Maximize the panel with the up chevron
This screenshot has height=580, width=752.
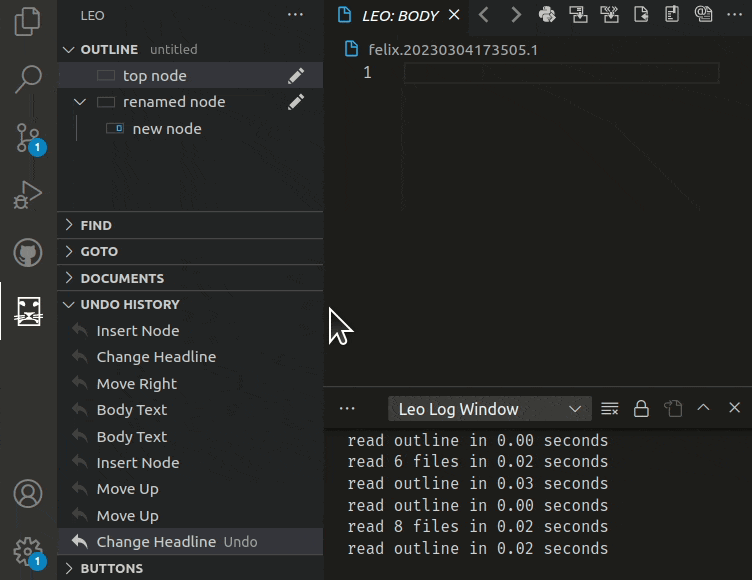703,408
